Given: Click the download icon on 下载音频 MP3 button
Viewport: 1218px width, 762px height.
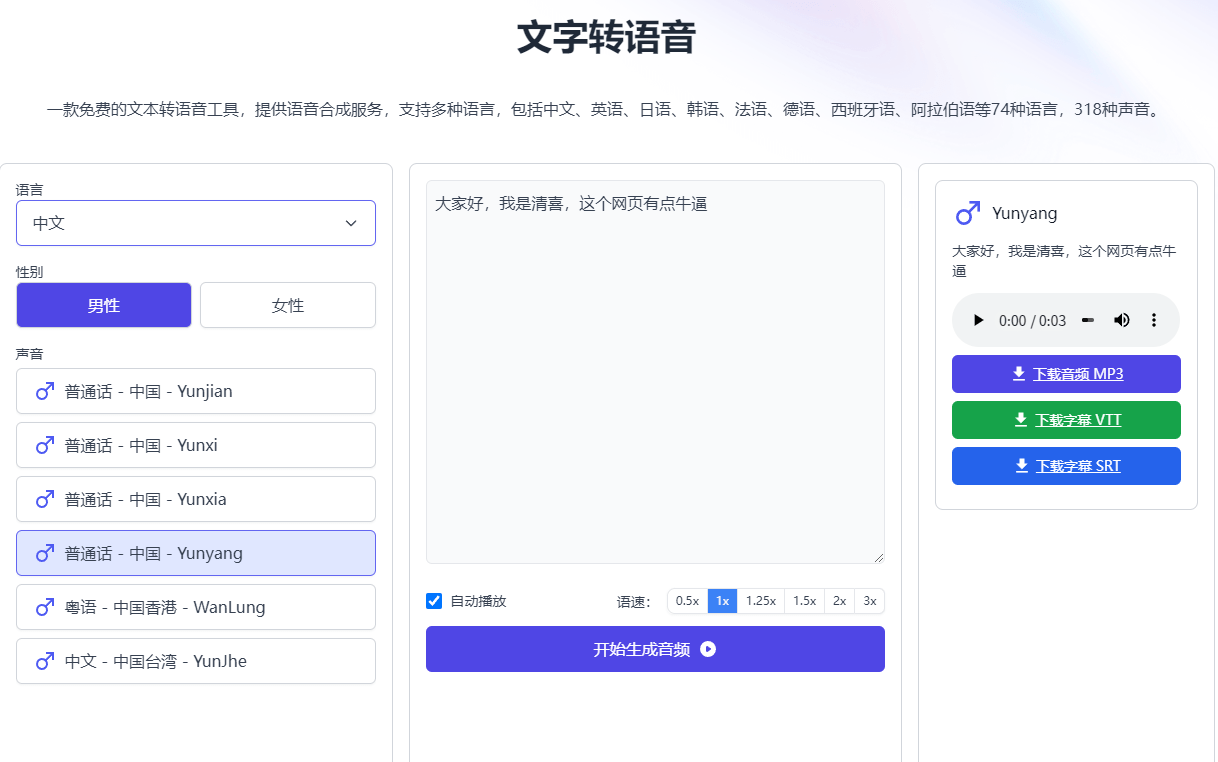Looking at the screenshot, I should tap(1020, 373).
